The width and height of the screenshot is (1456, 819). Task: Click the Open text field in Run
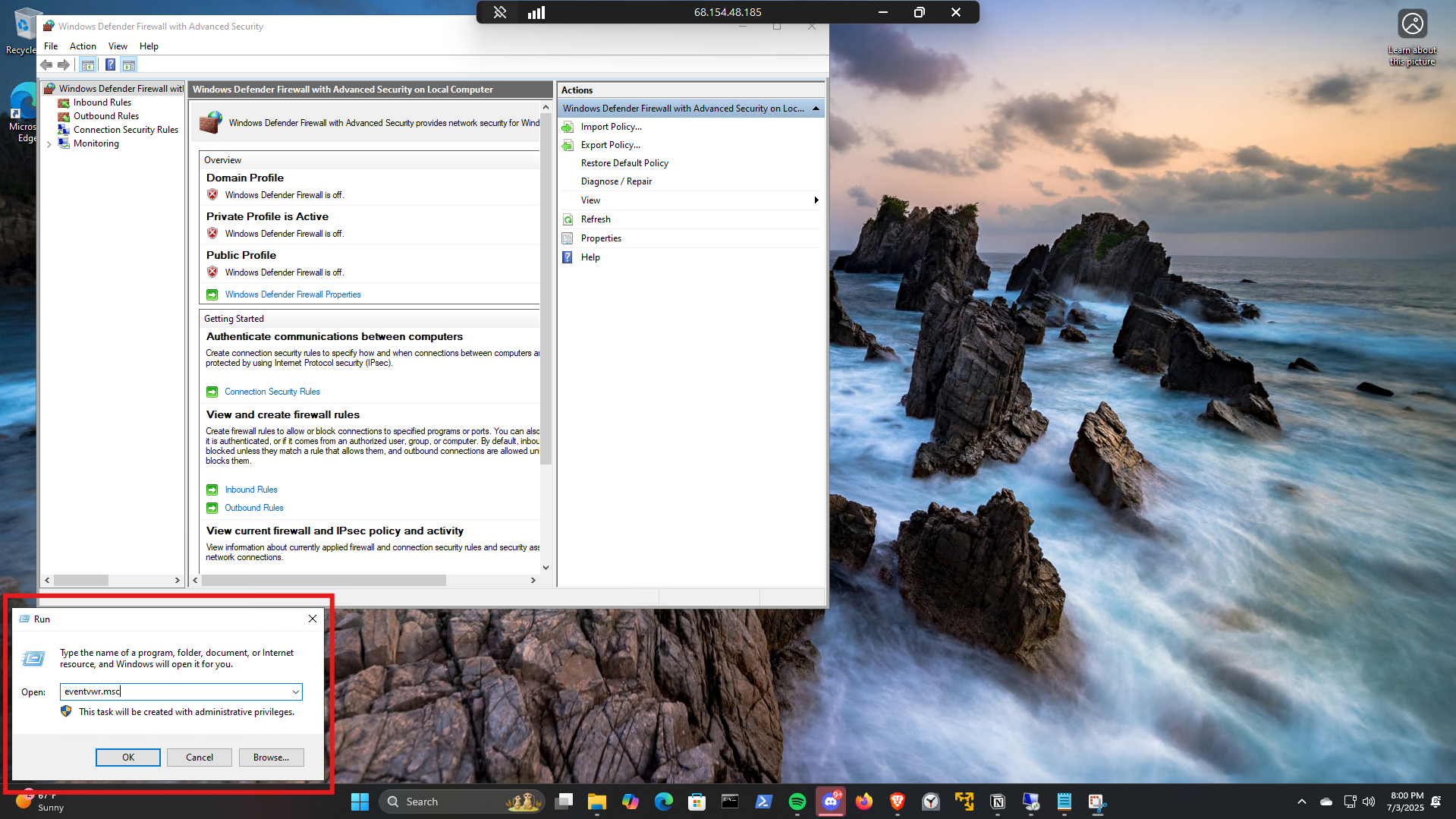[x=175, y=691]
